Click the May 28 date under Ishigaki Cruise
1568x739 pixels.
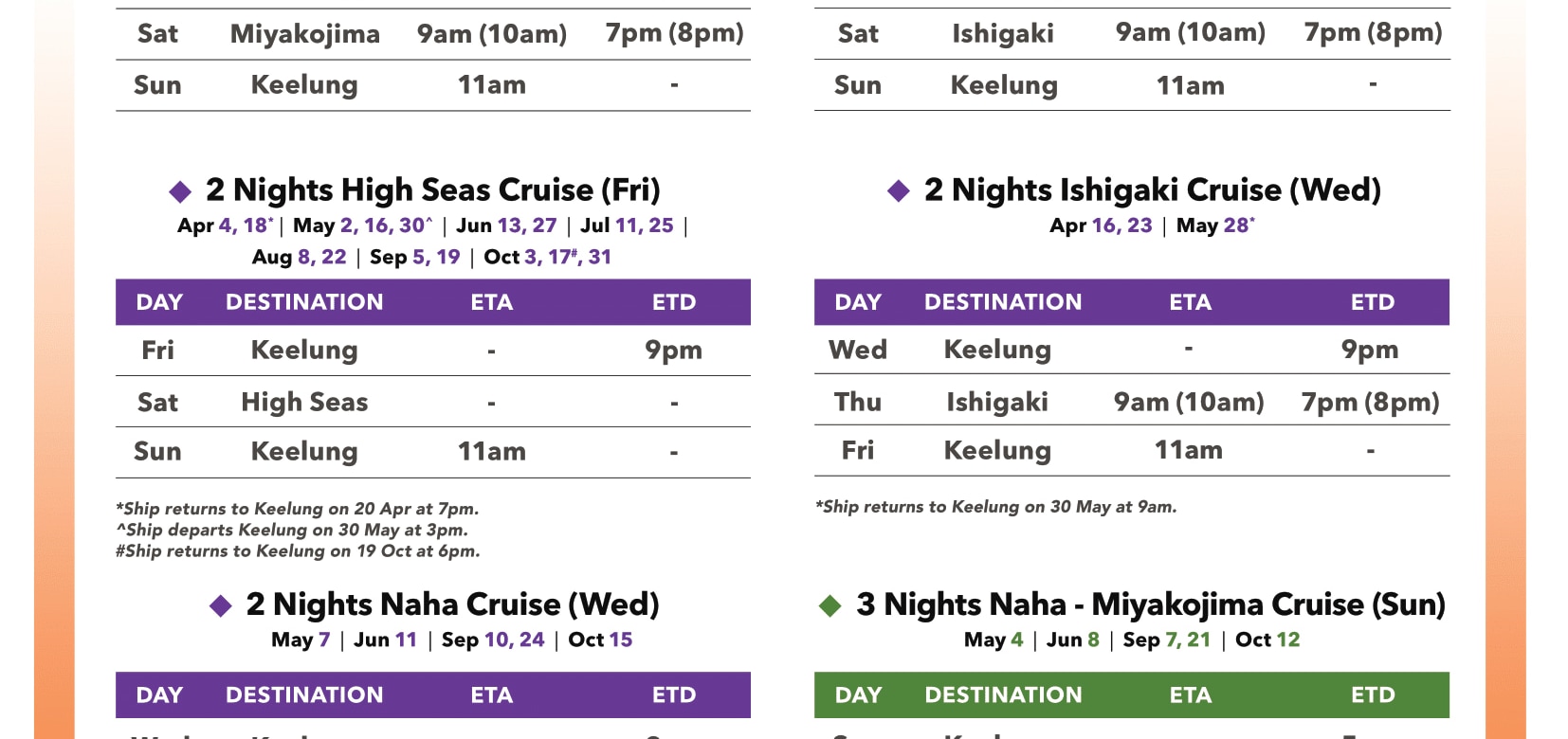tap(1215, 225)
